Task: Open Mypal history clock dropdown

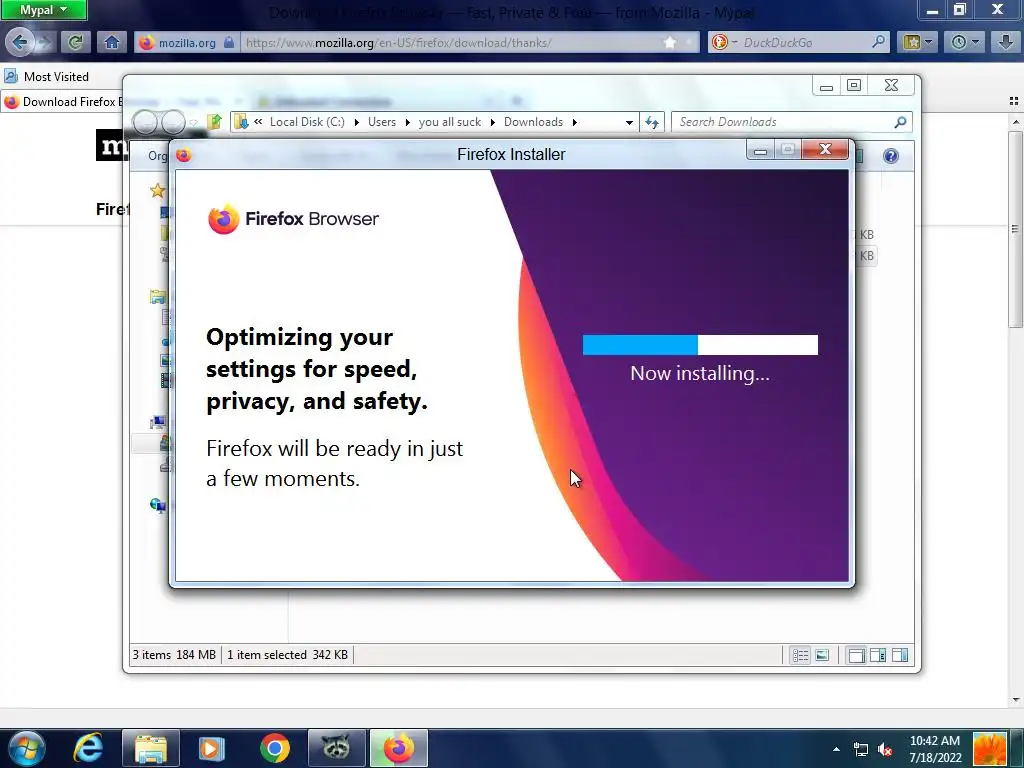Action: click(965, 42)
